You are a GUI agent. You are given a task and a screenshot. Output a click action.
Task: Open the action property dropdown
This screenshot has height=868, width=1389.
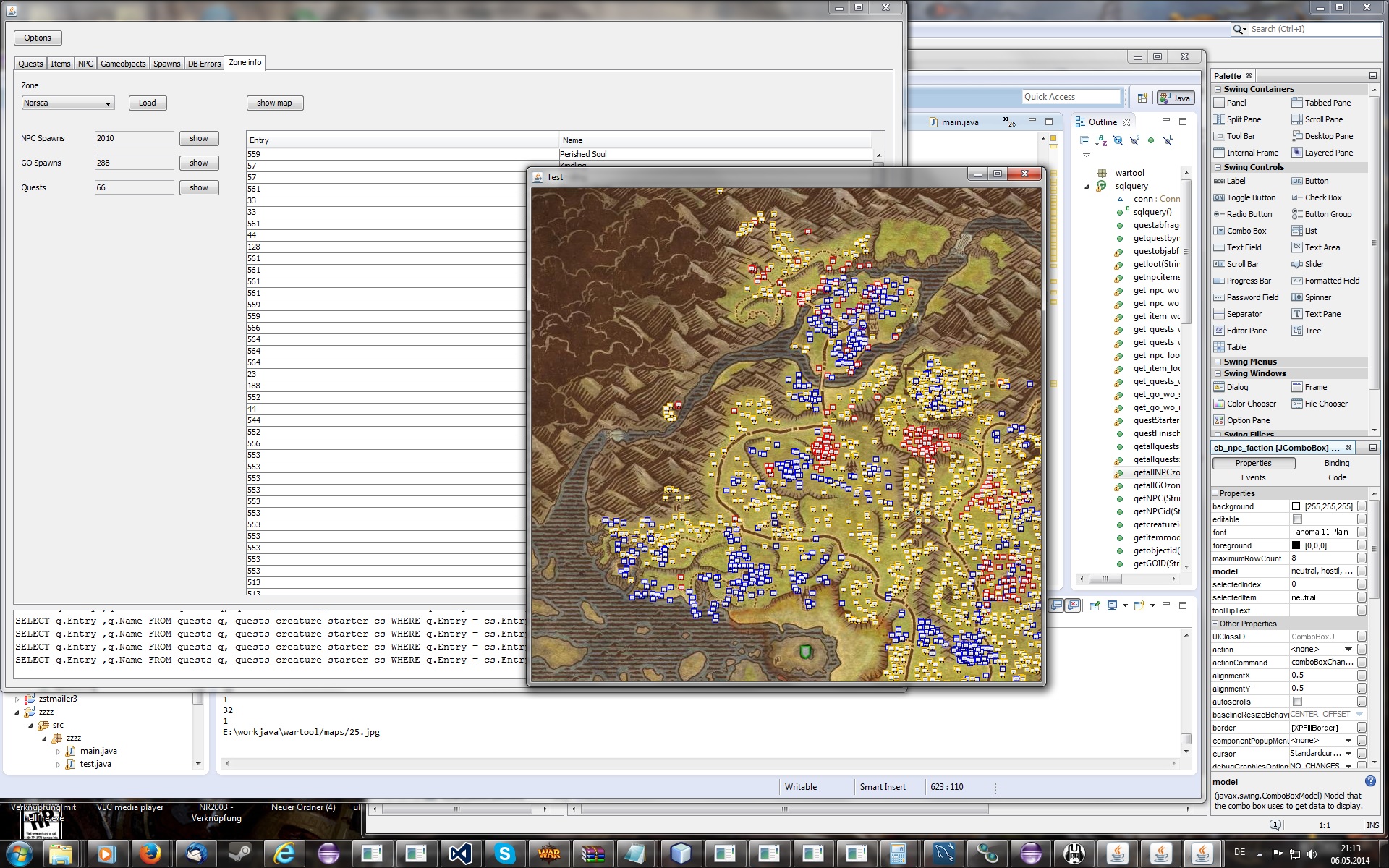point(1348,650)
